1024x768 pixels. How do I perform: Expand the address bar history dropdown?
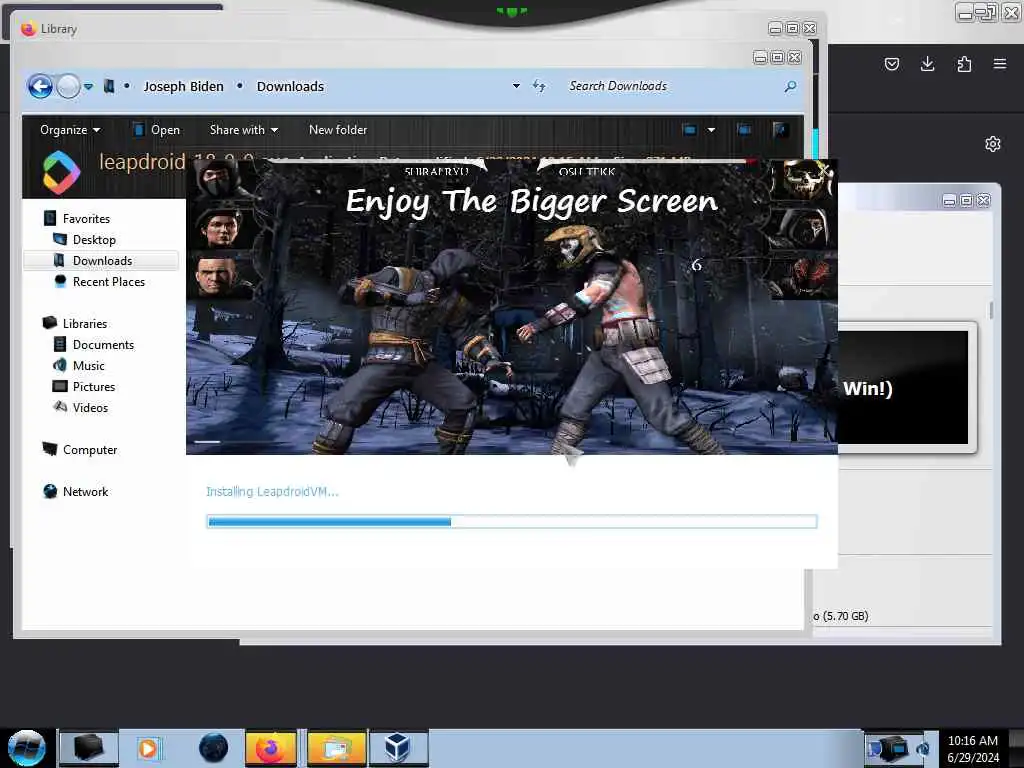pyautogui.click(x=516, y=86)
